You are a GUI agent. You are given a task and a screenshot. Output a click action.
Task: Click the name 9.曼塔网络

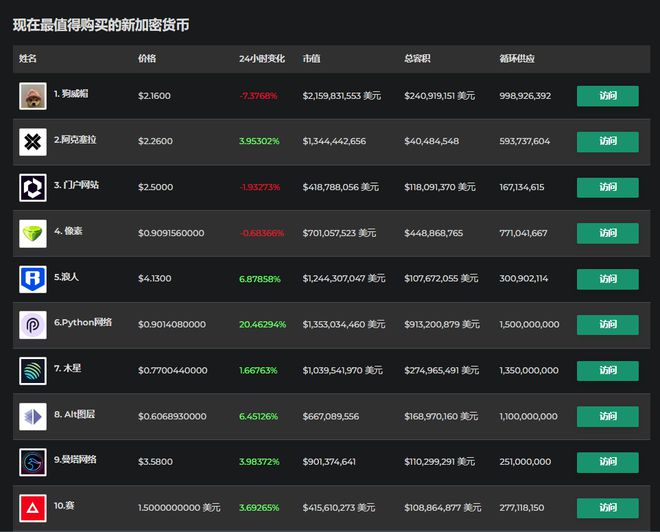[x=75, y=459]
